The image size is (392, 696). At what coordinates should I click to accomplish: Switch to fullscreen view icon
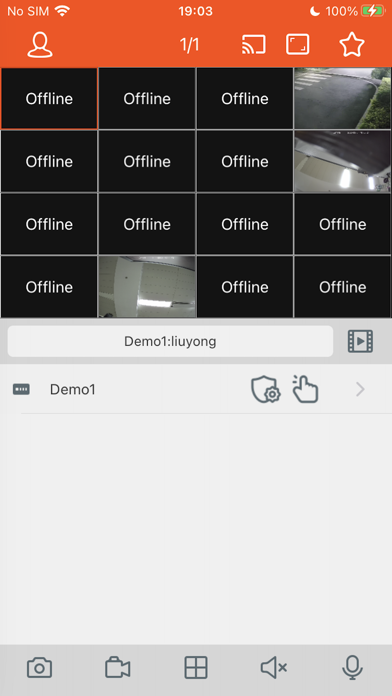point(297,45)
